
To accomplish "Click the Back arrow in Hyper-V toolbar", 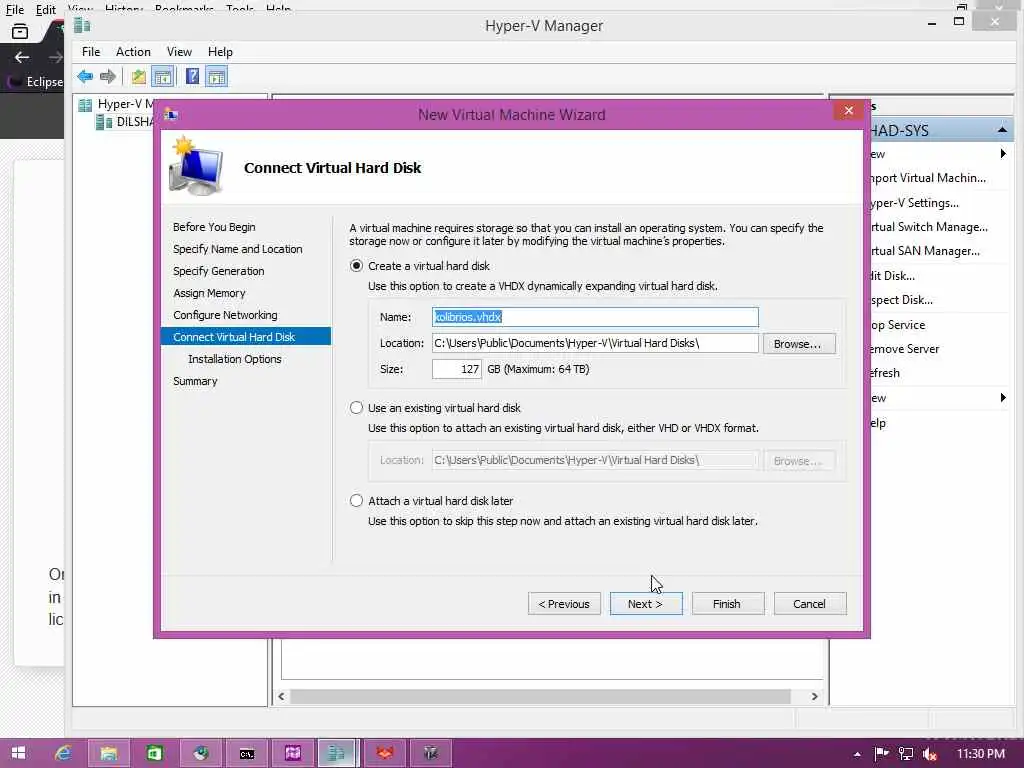I will pos(85,77).
